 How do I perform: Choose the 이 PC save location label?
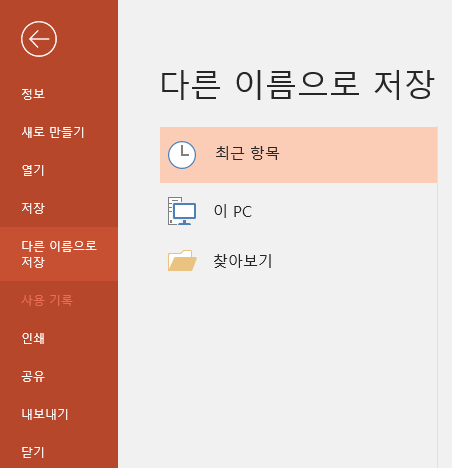pyautogui.click(x=233, y=211)
